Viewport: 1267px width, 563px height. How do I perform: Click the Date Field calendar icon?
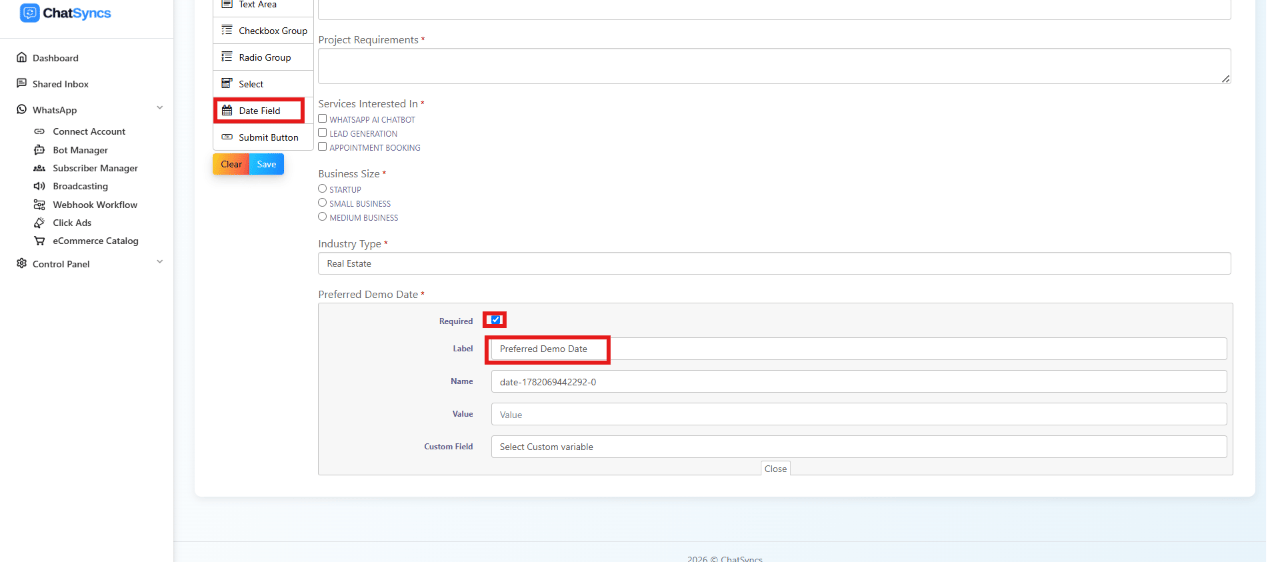pyautogui.click(x=227, y=111)
